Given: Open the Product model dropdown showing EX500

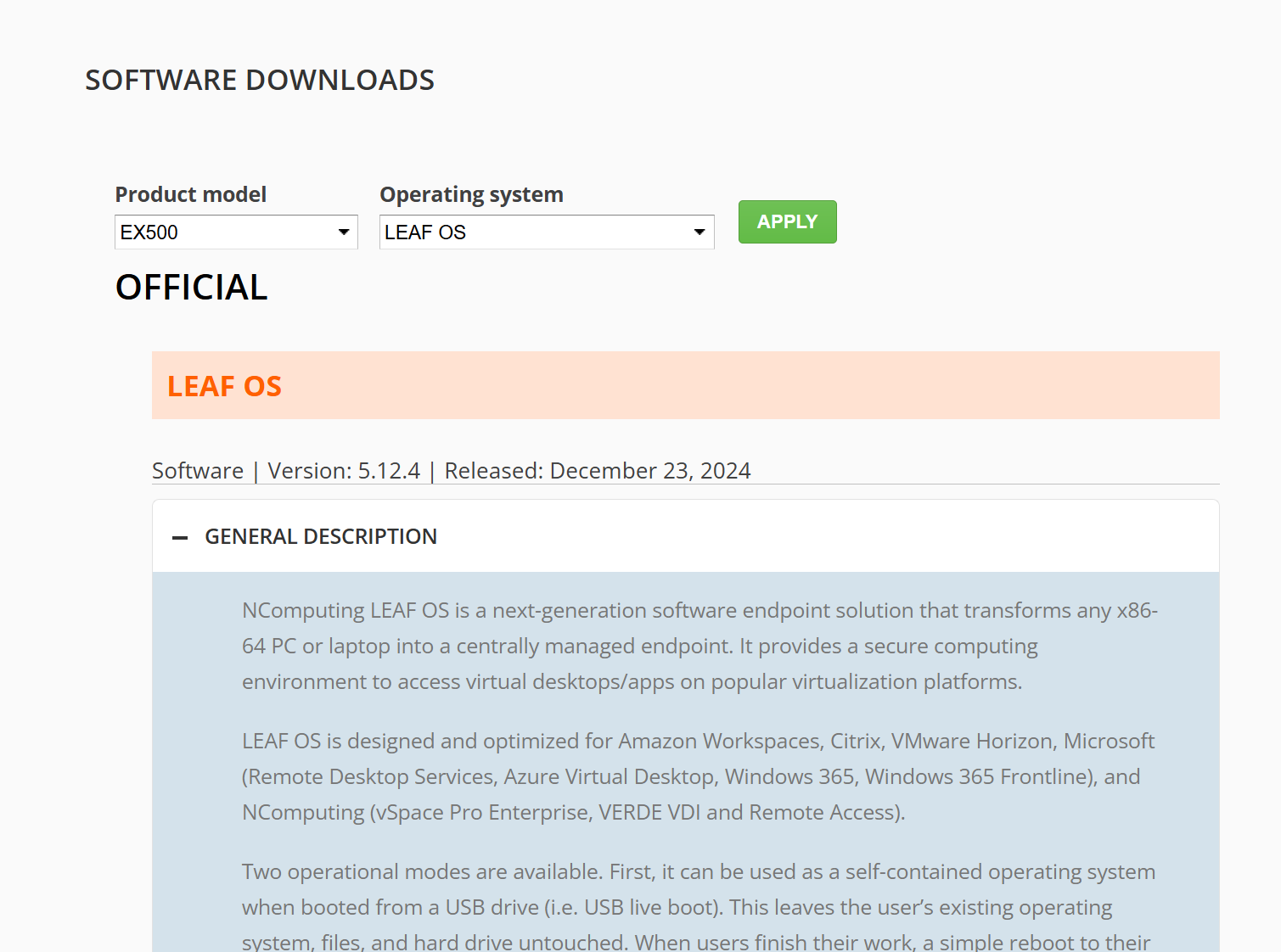Looking at the screenshot, I should pos(236,232).
